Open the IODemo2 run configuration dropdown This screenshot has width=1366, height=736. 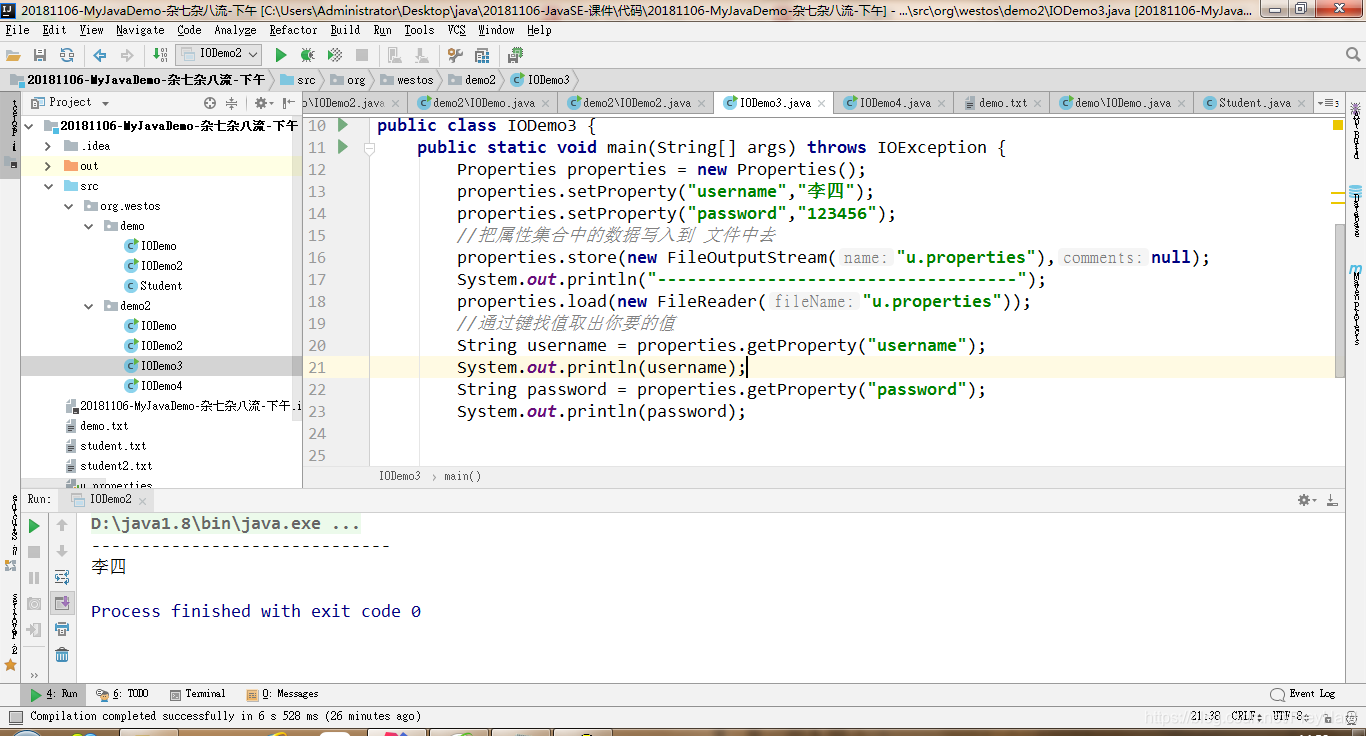tap(220, 54)
